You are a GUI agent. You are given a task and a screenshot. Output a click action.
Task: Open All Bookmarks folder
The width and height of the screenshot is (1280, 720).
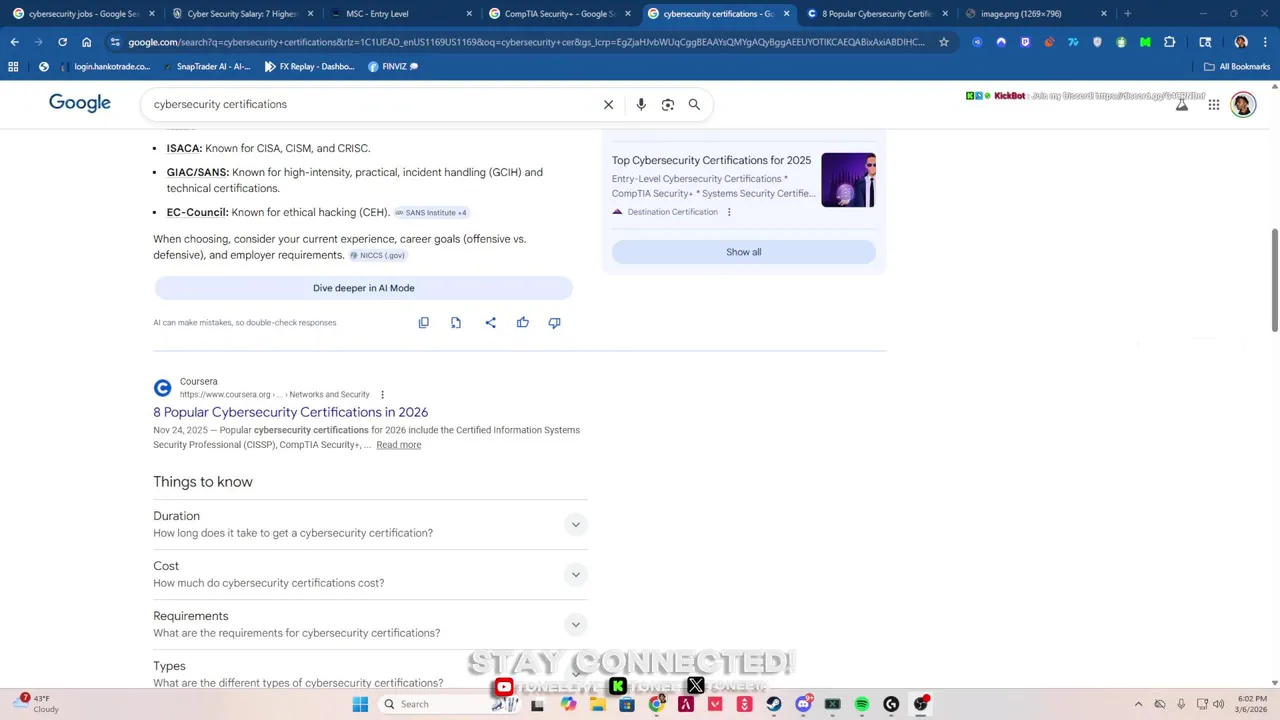click(1237, 66)
